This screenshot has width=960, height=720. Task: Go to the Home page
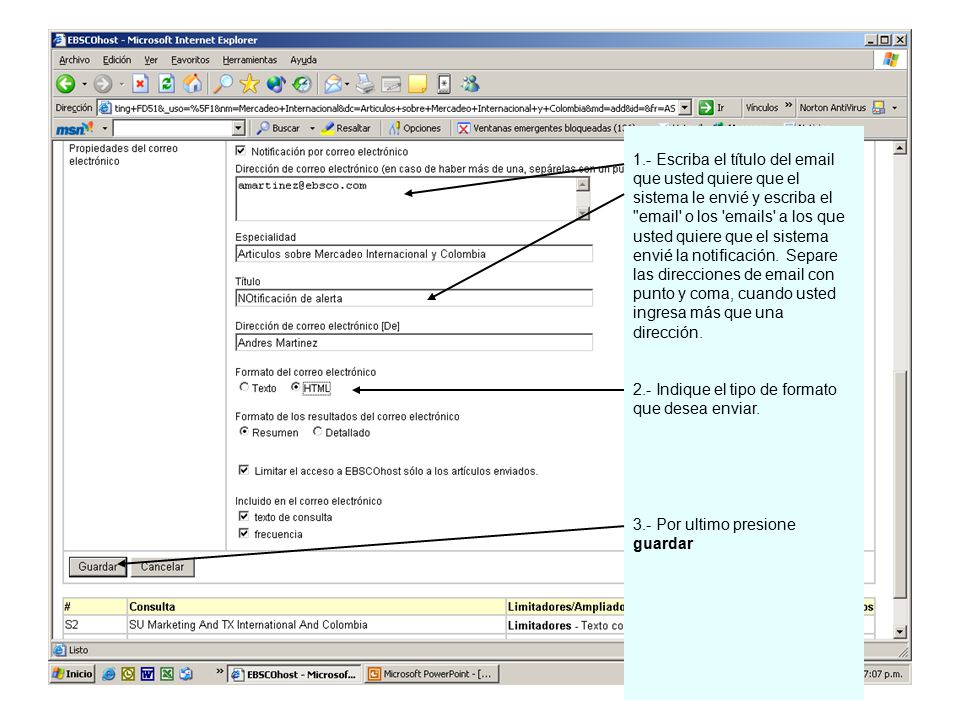click(x=192, y=84)
